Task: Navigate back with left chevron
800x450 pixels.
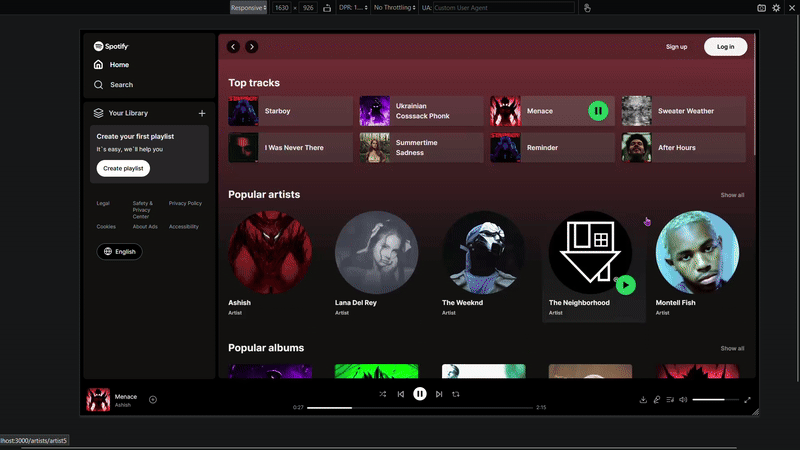Action: (233, 47)
